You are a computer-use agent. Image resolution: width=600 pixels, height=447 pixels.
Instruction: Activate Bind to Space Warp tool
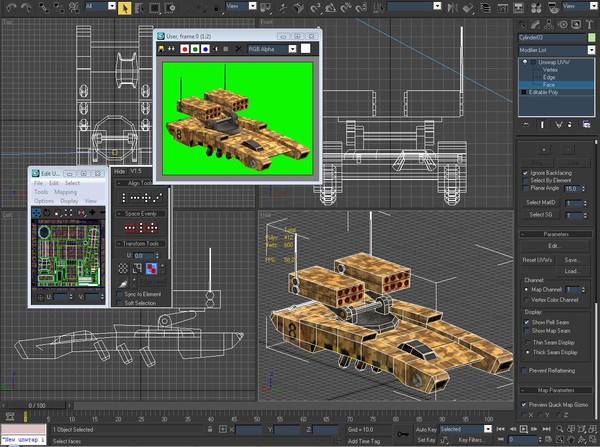coord(73,7)
